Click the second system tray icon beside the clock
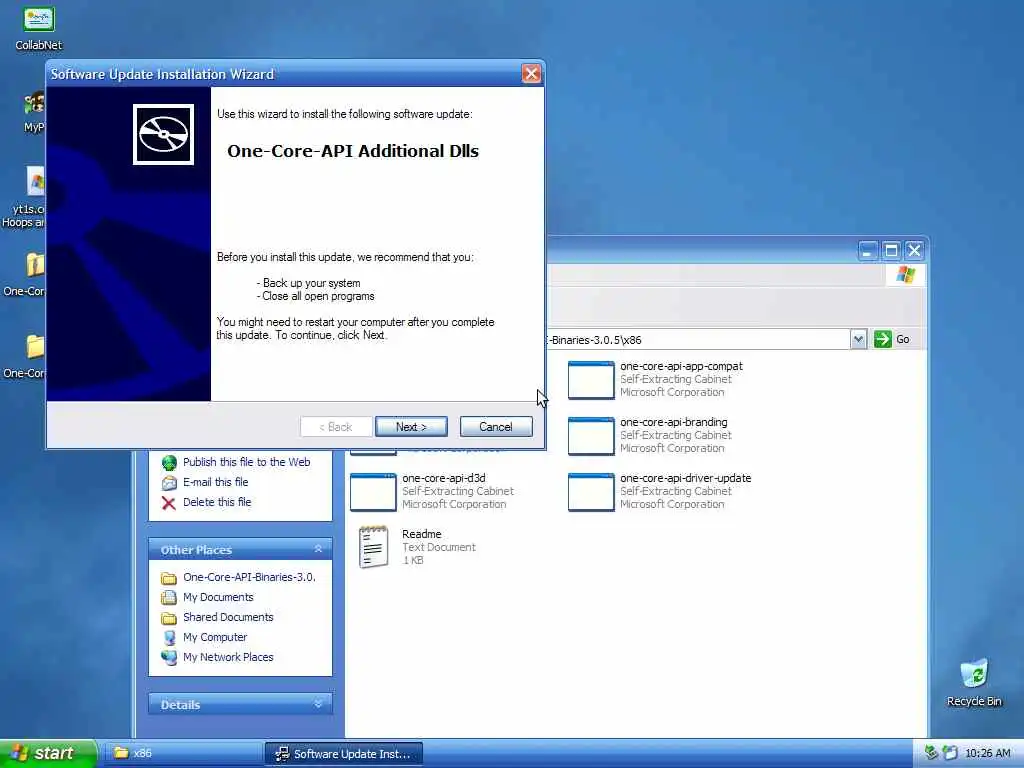The width and height of the screenshot is (1024, 768). (x=950, y=753)
